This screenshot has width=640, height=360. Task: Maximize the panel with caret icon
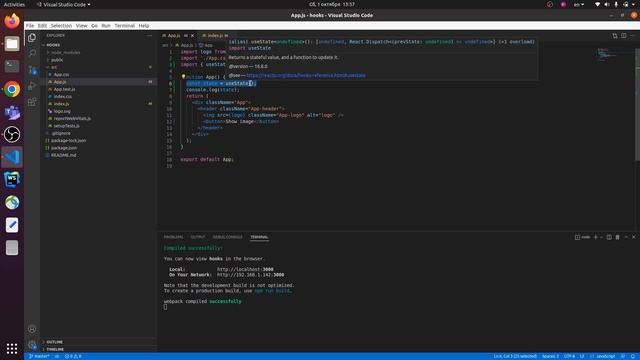click(626, 237)
